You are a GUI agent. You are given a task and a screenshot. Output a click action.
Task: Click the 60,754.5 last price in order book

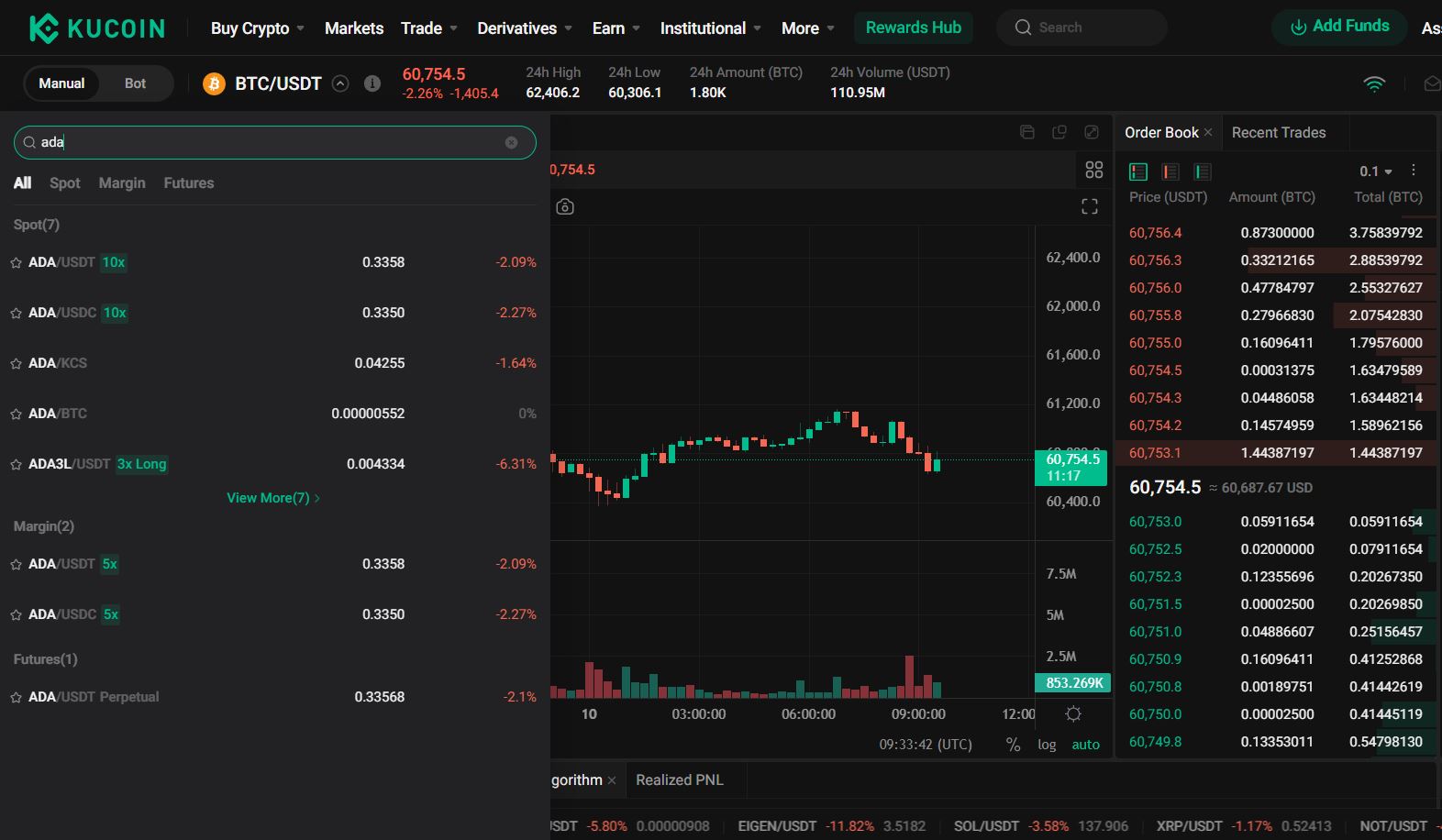[1165, 487]
